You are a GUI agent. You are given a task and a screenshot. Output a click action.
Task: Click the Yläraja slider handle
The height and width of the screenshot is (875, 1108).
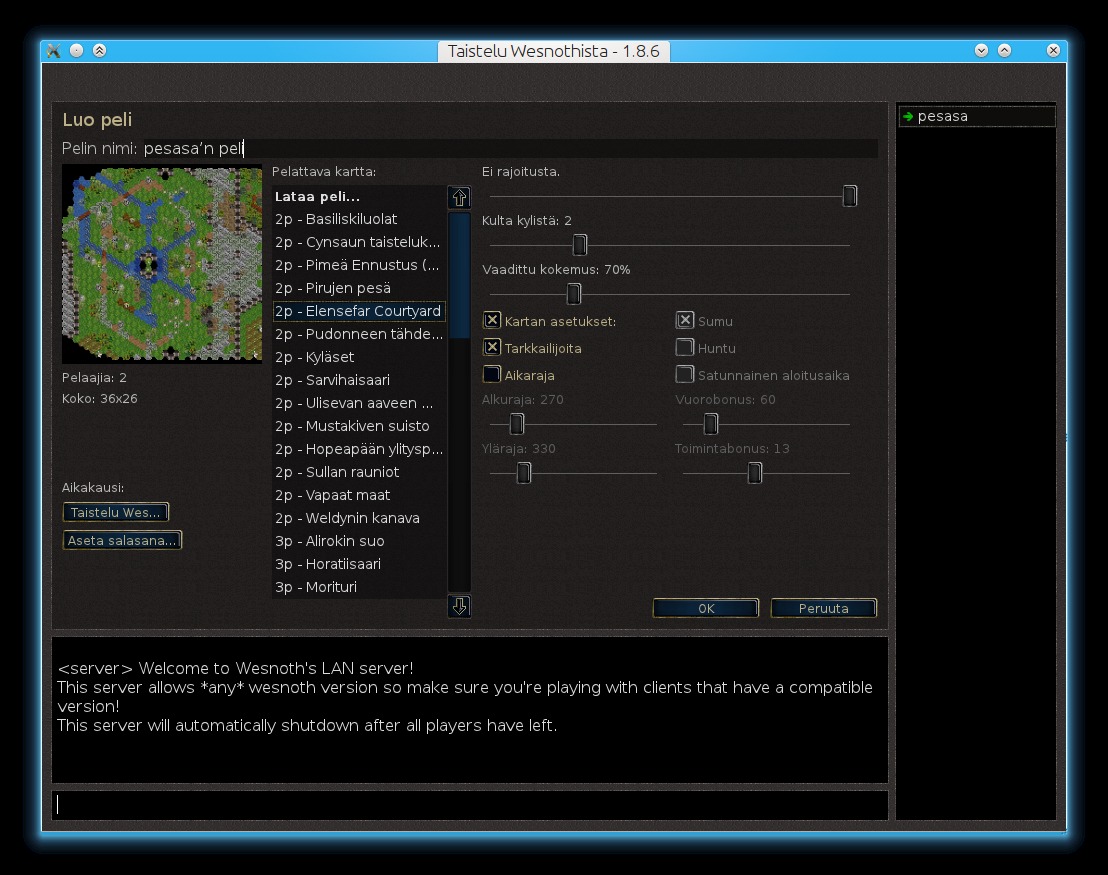click(x=524, y=473)
